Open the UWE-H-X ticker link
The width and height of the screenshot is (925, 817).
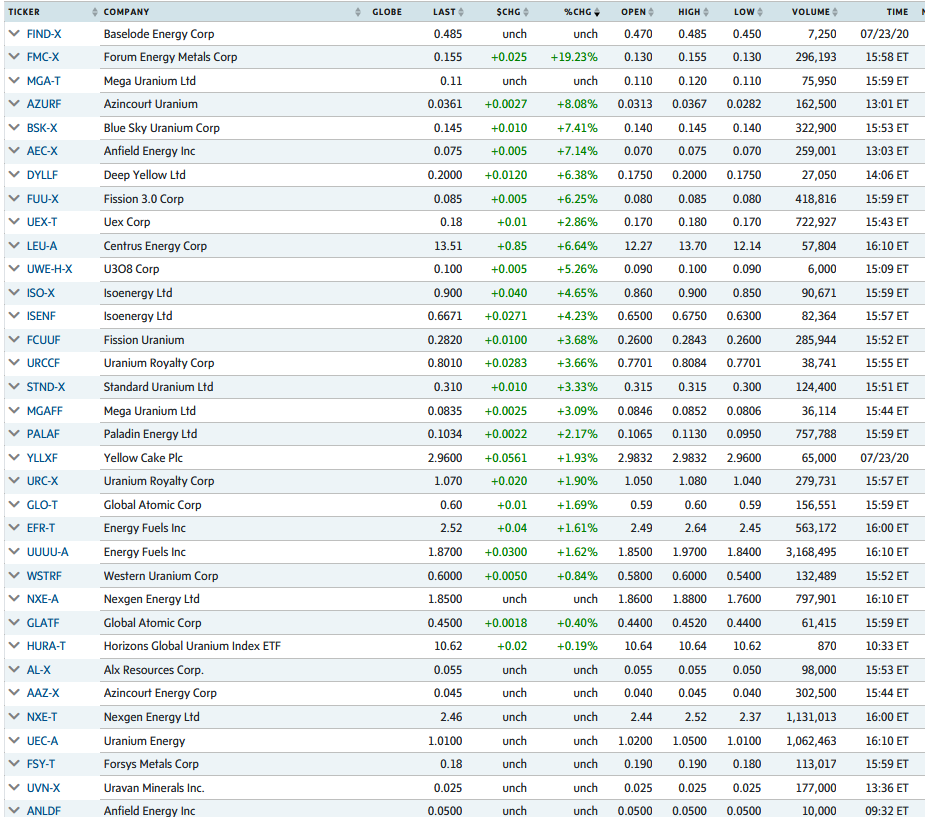pos(50,269)
